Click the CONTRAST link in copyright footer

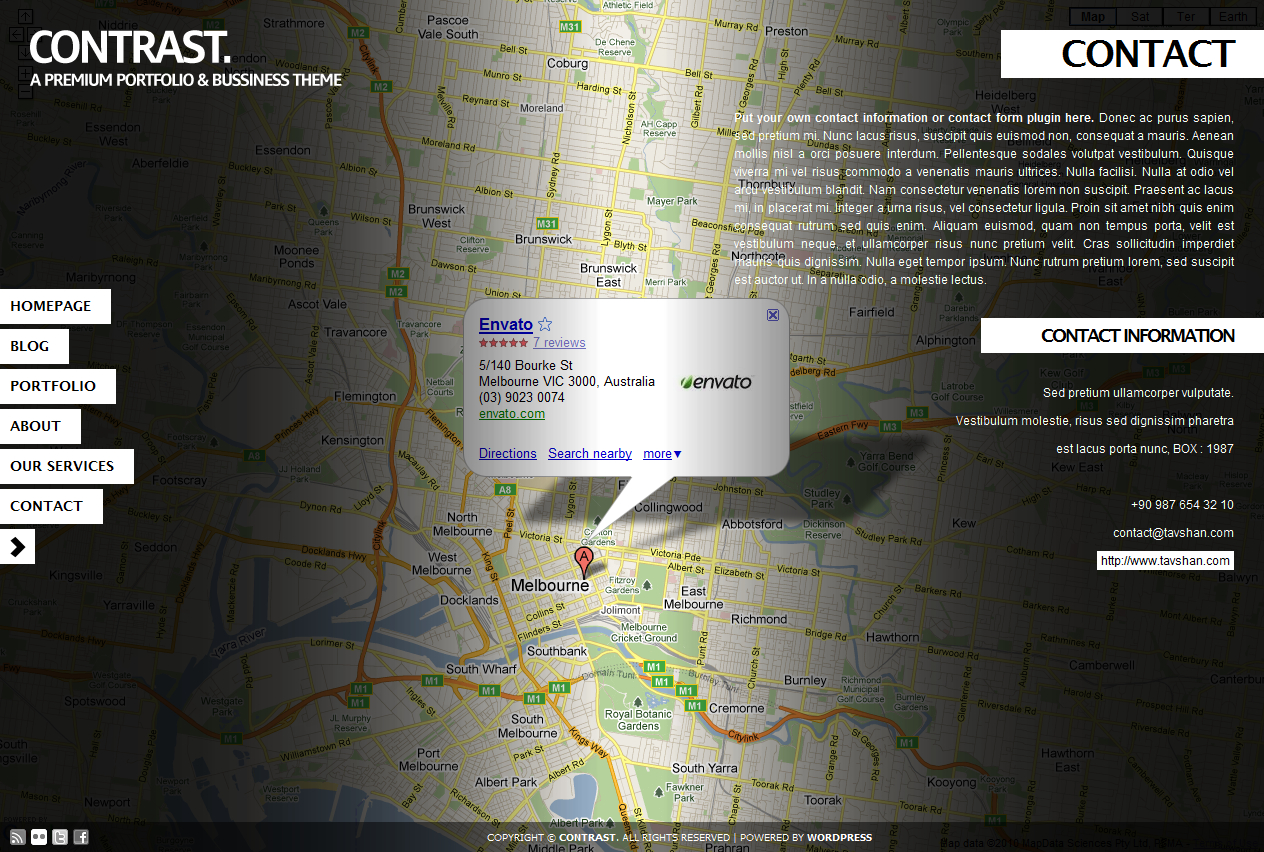[587, 838]
